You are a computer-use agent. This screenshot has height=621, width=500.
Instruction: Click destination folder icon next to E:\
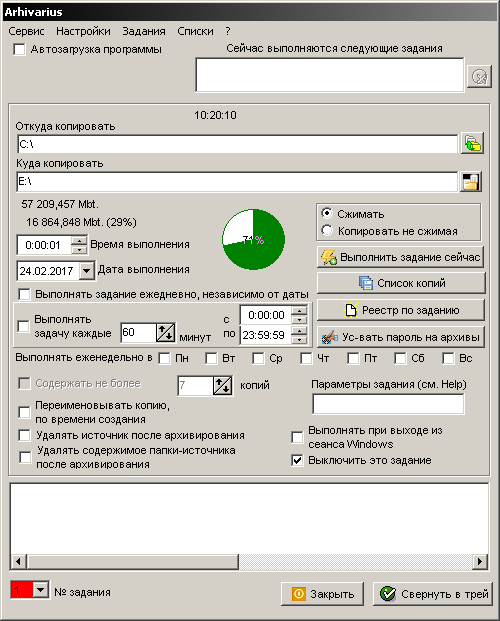point(471,181)
